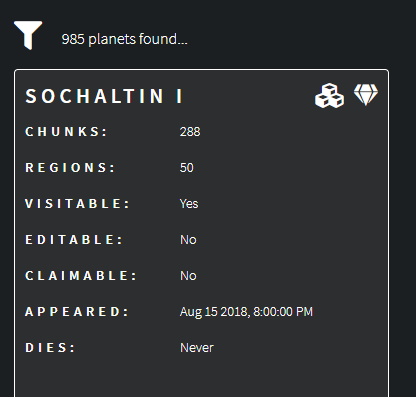
Task: Open the planet filter funnel icon
Action: [x=28, y=35]
